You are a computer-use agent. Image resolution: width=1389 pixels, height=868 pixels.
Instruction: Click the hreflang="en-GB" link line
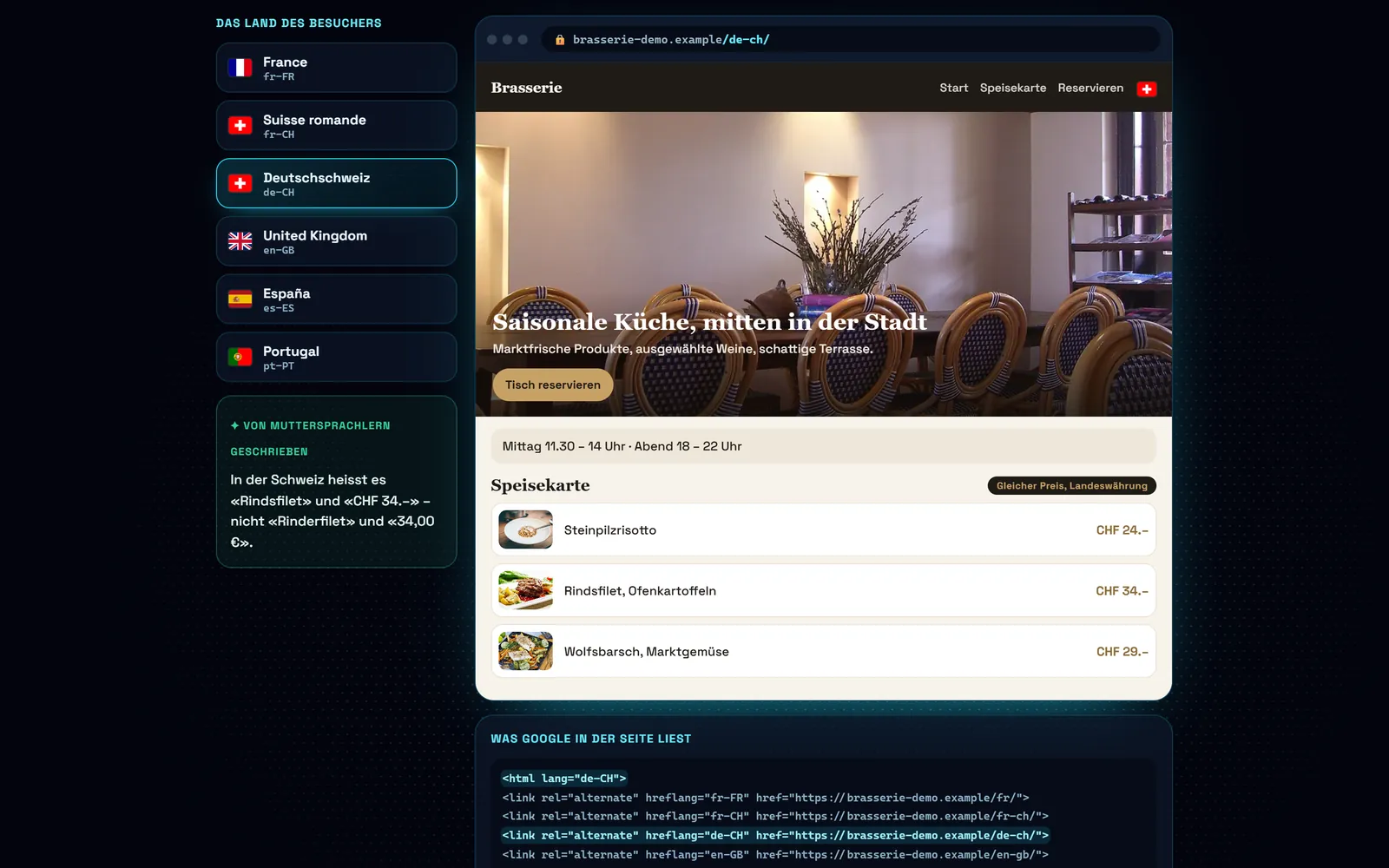775,854
